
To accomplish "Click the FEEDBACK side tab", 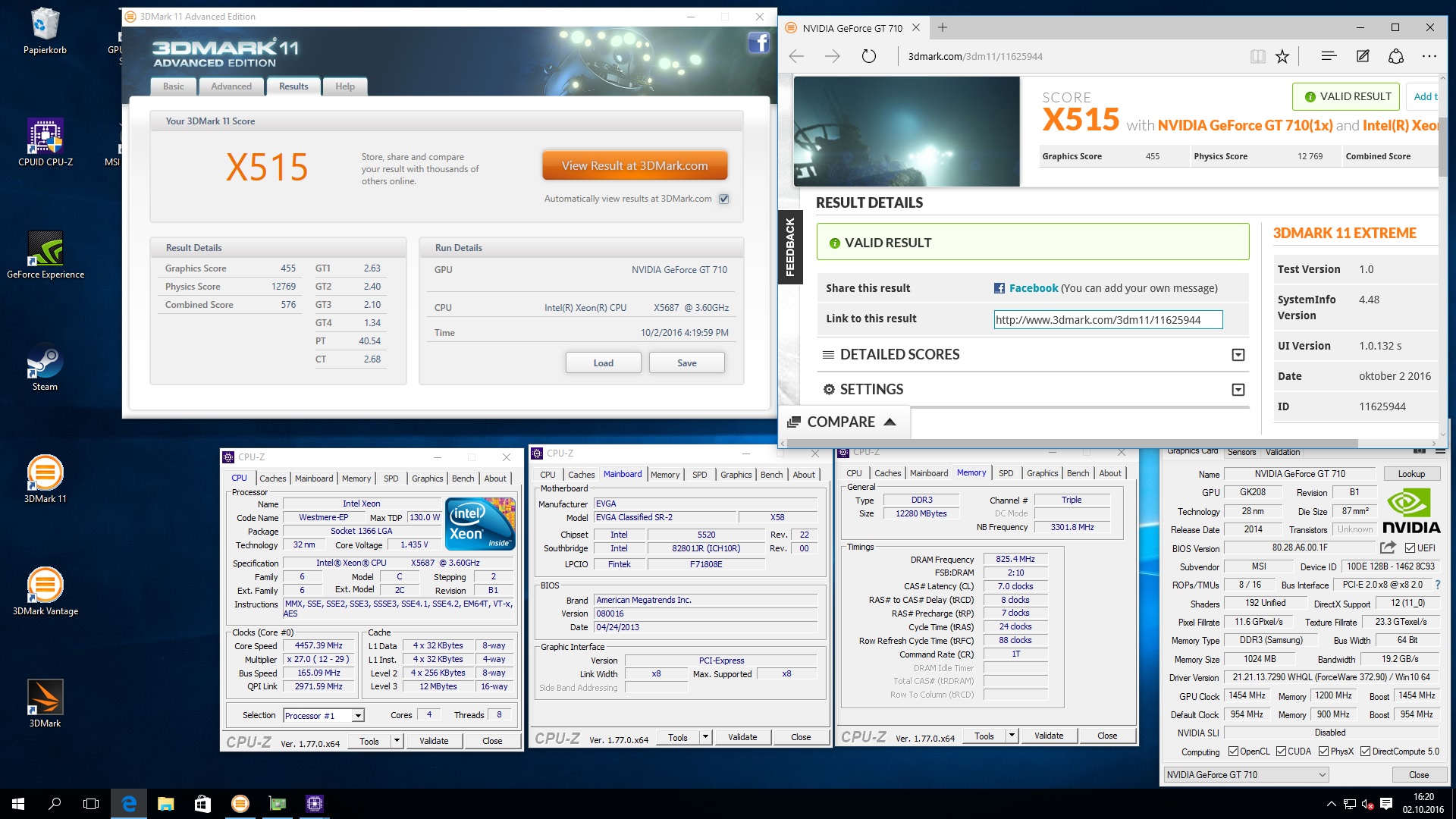I will pyautogui.click(x=790, y=246).
